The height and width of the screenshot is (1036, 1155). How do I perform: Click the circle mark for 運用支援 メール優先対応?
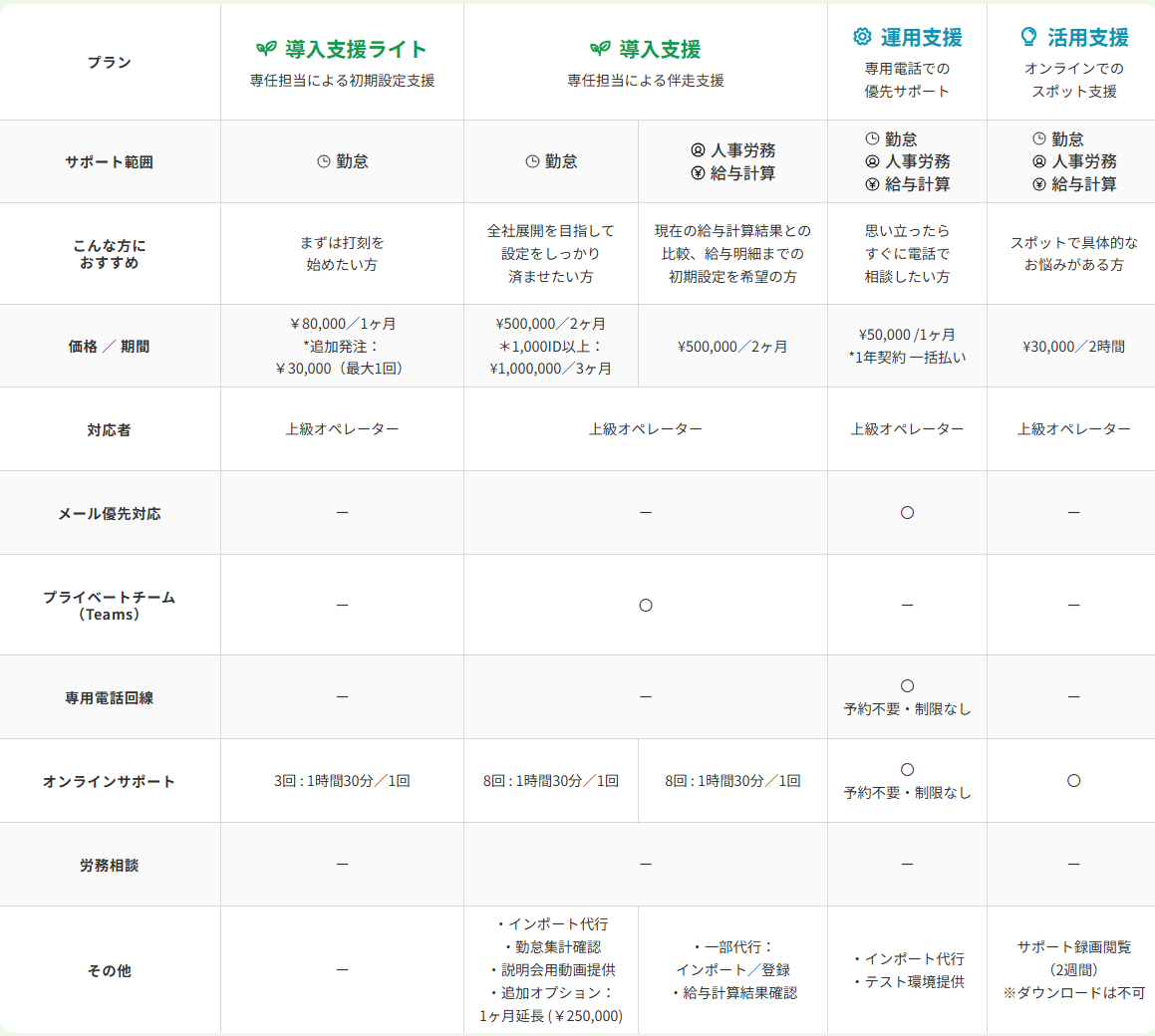pyautogui.click(x=907, y=512)
